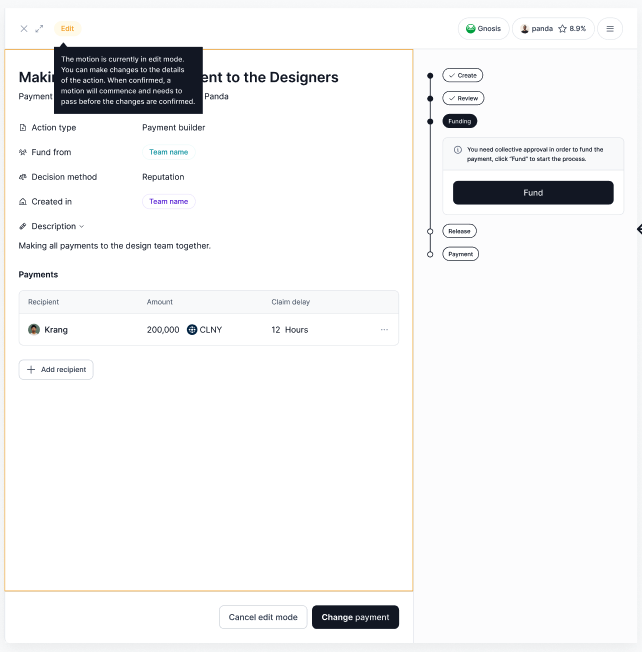Close the motion panel with X icon
This screenshot has height=652, width=642.
point(24,29)
